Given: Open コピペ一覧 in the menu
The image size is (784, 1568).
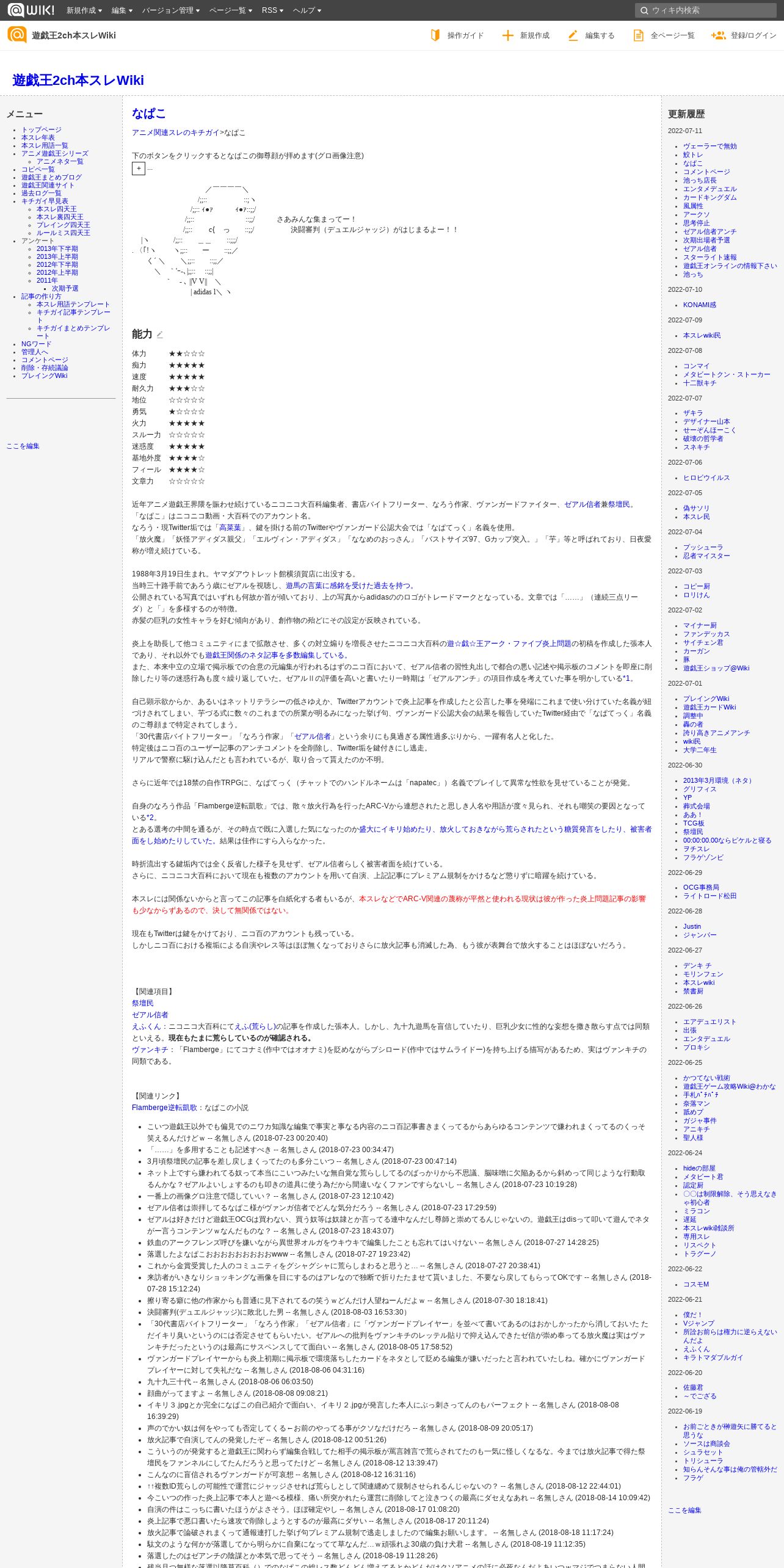Looking at the screenshot, I should pyautogui.click(x=38, y=170).
